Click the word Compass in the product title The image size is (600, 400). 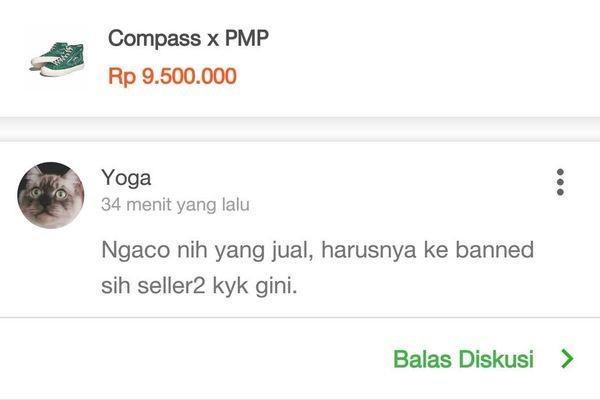pyautogui.click(x=154, y=39)
